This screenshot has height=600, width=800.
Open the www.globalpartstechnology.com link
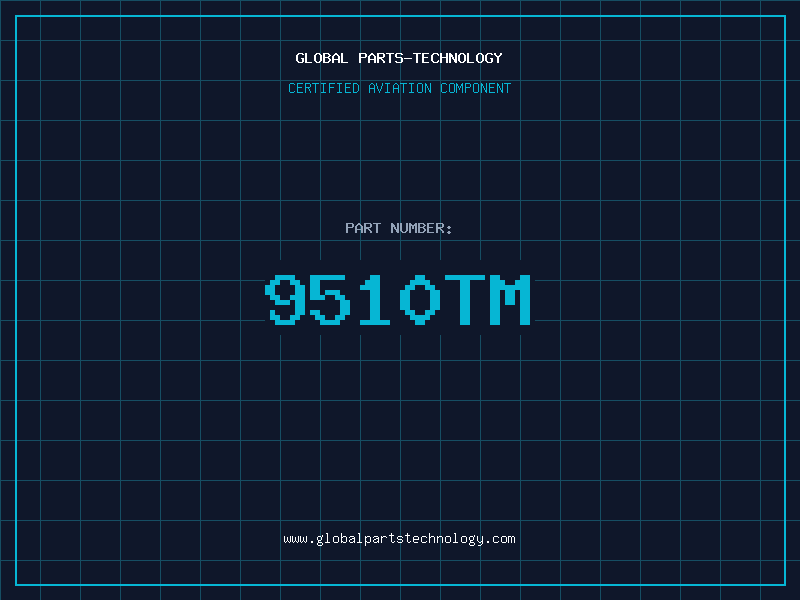(399, 539)
